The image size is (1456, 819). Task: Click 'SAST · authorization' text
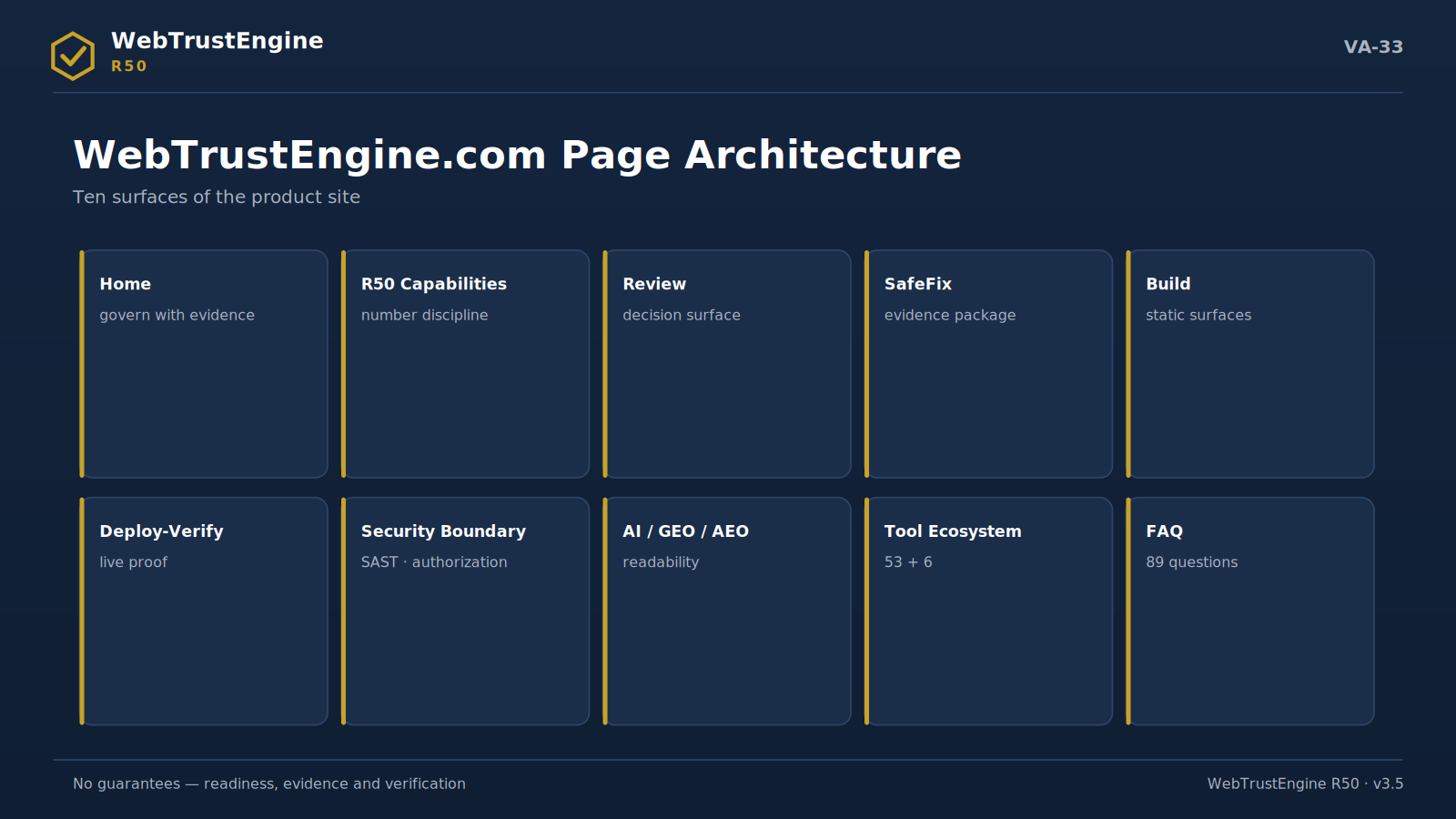coord(434,562)
